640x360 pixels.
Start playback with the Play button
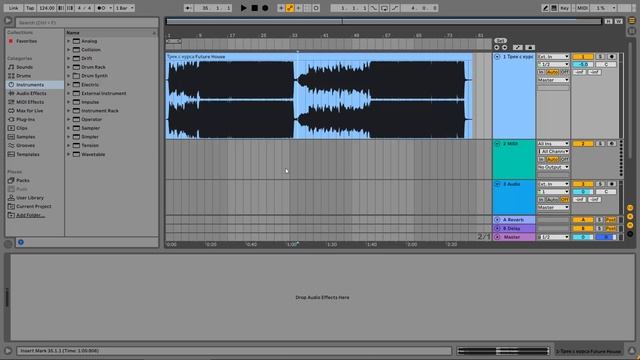[243, 8]
